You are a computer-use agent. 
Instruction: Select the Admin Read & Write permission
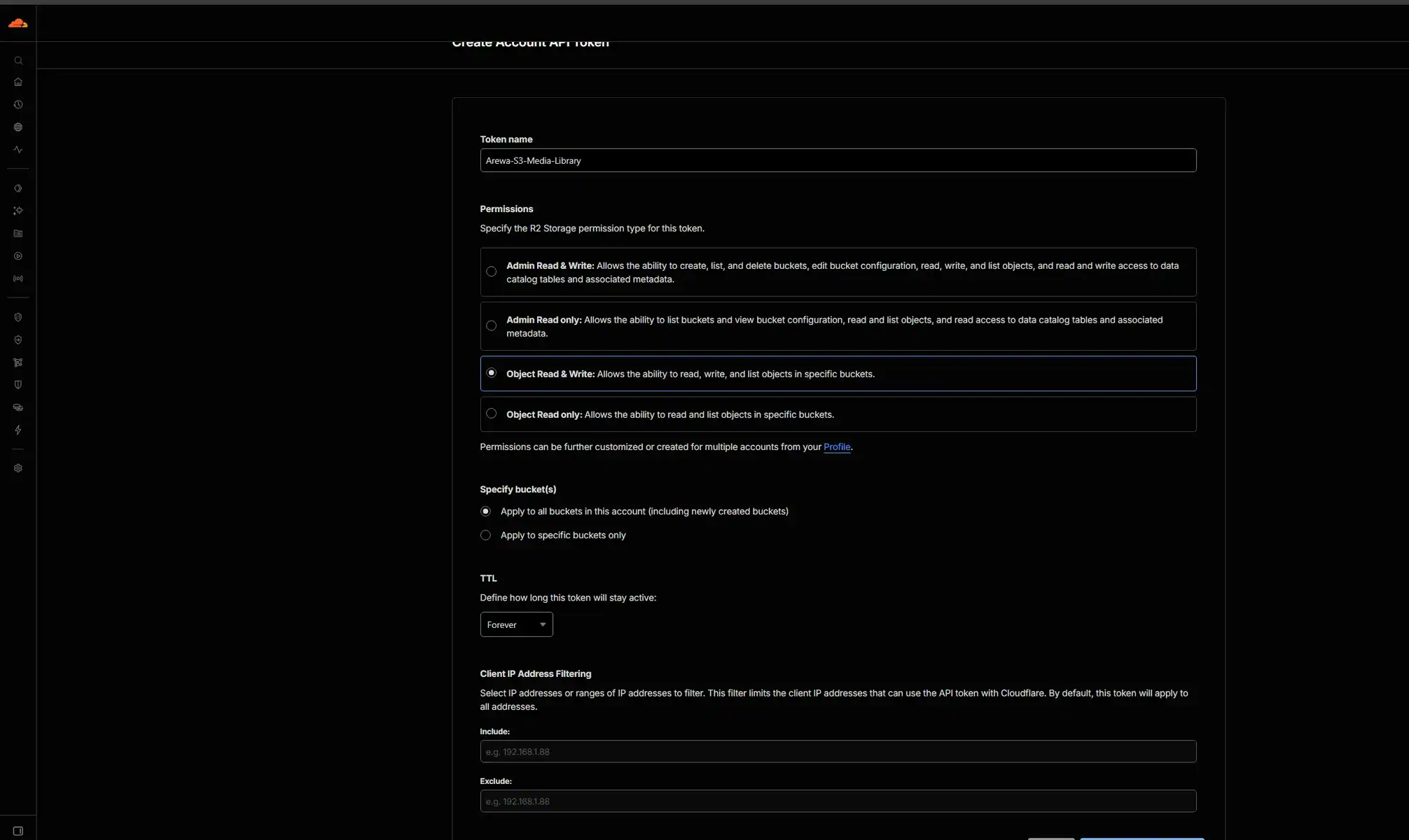(x=838, y=272)
